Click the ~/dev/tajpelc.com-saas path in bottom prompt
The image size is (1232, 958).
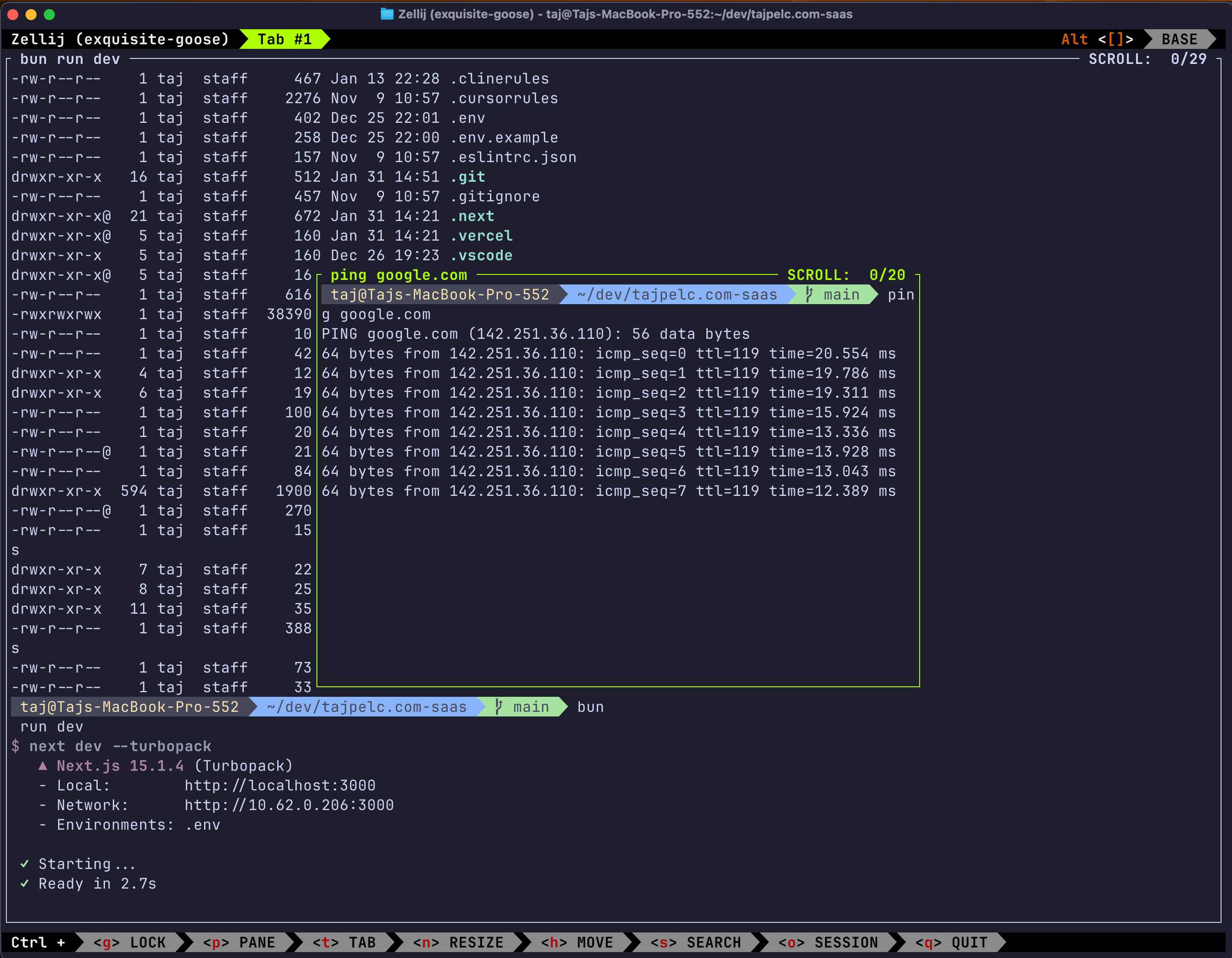(367, 707)
